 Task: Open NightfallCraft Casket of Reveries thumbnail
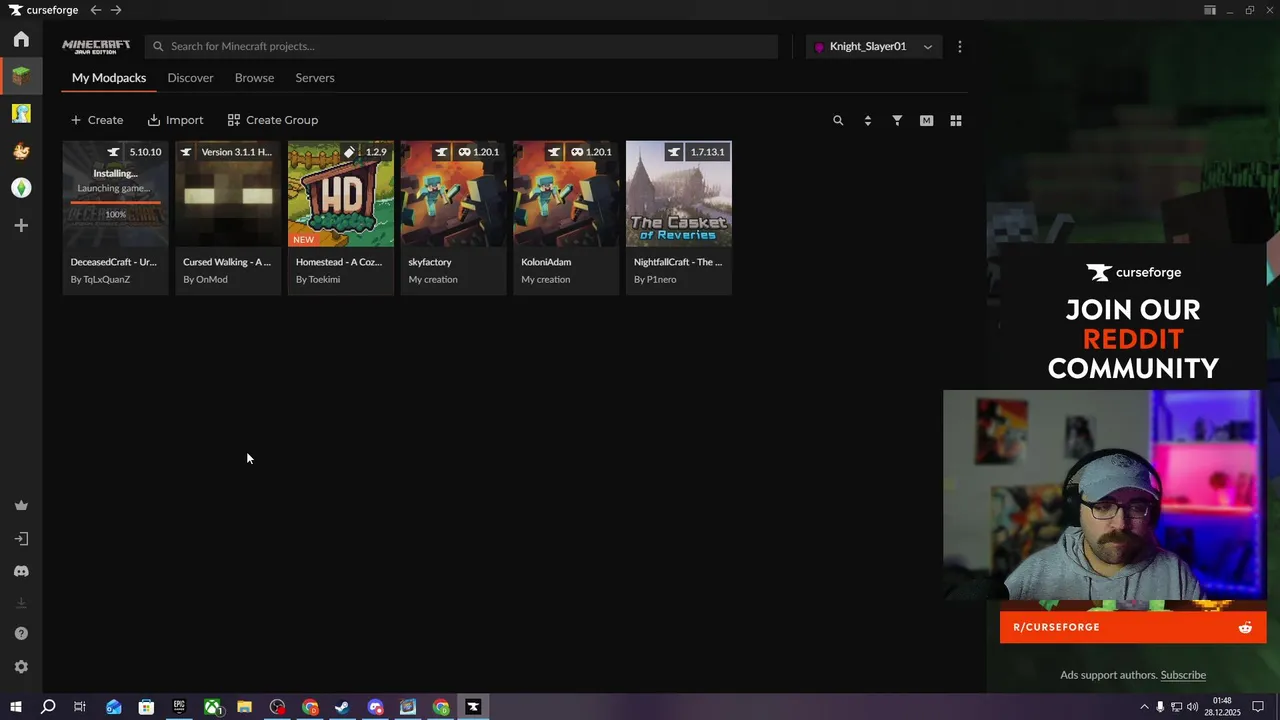point(679,194)
